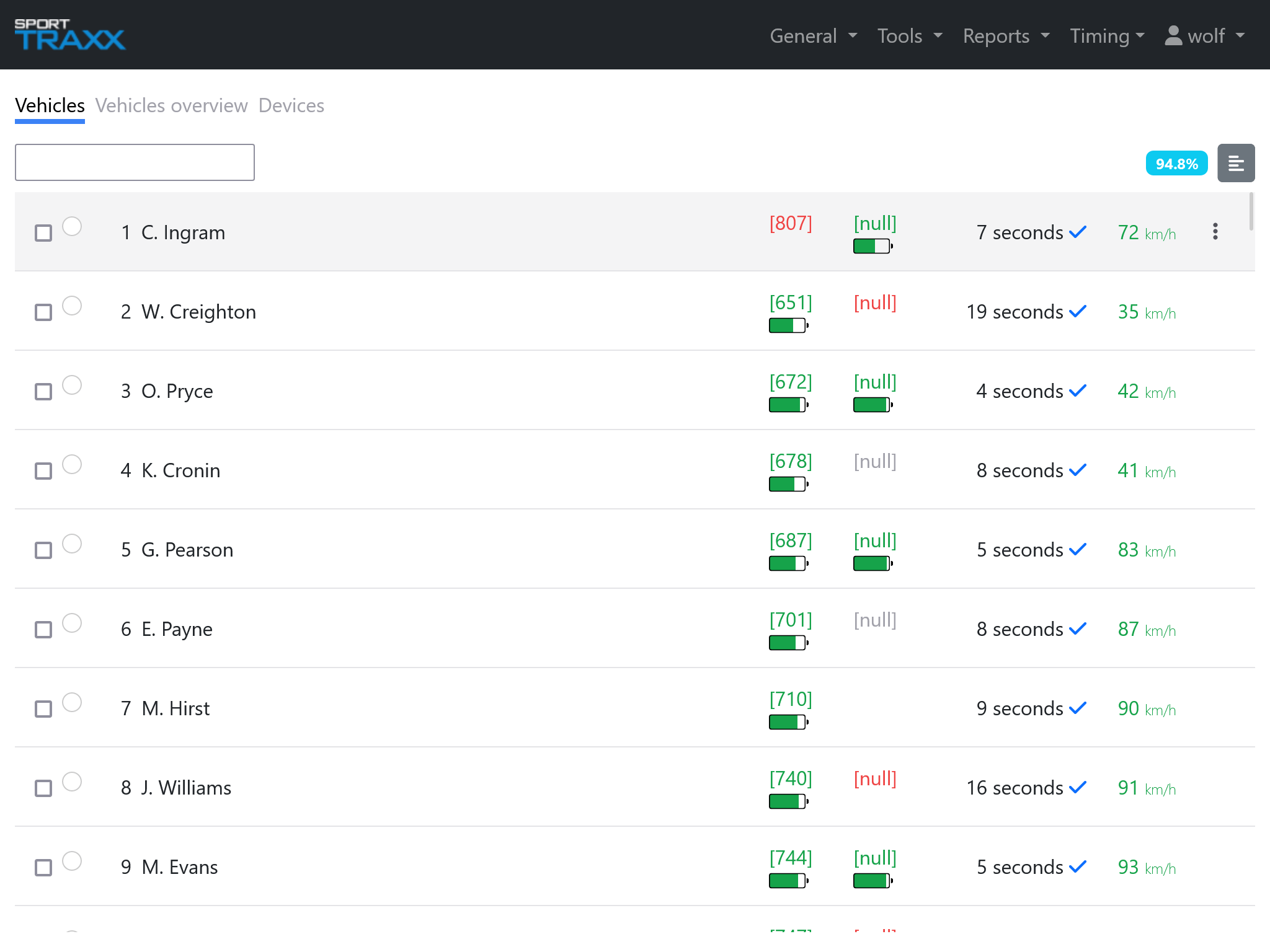Check the checkbox on K. Cronin's row
The height and width of the screenshot is (952, 1270).
point(43,470)
